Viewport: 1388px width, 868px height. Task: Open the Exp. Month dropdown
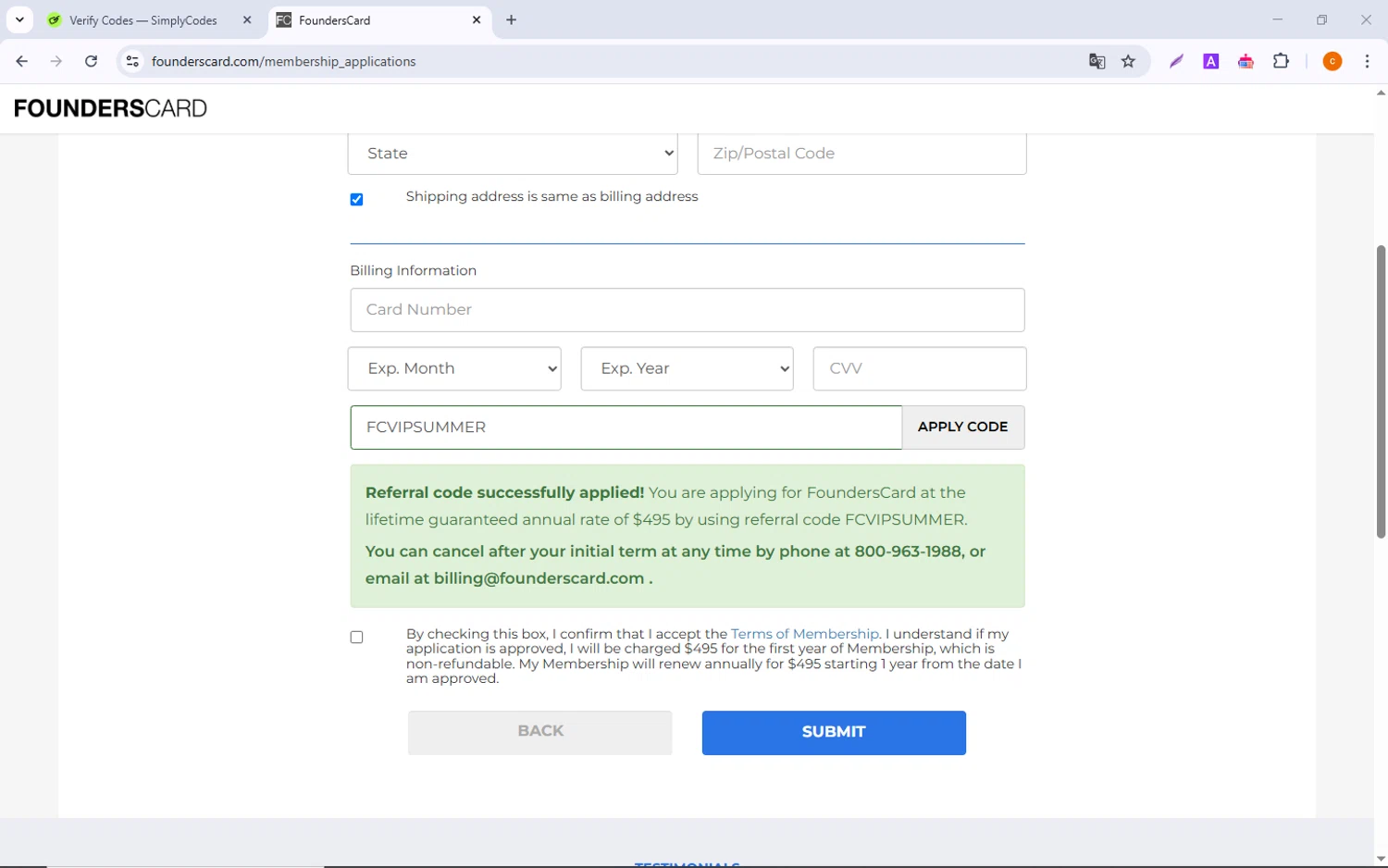pos(454,368)
